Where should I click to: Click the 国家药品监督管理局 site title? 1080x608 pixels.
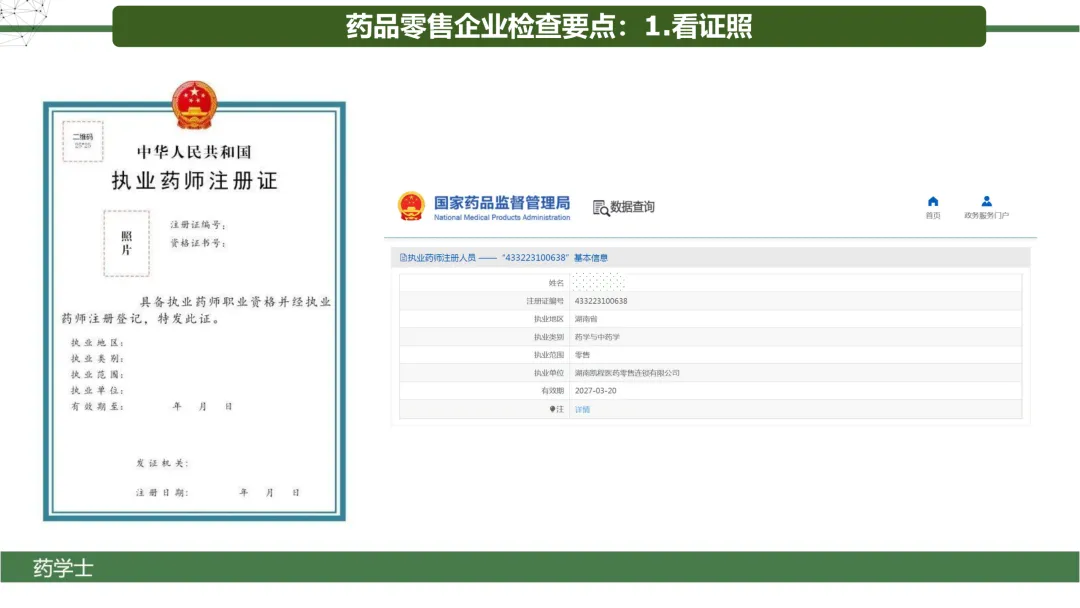tap(501, 202)
